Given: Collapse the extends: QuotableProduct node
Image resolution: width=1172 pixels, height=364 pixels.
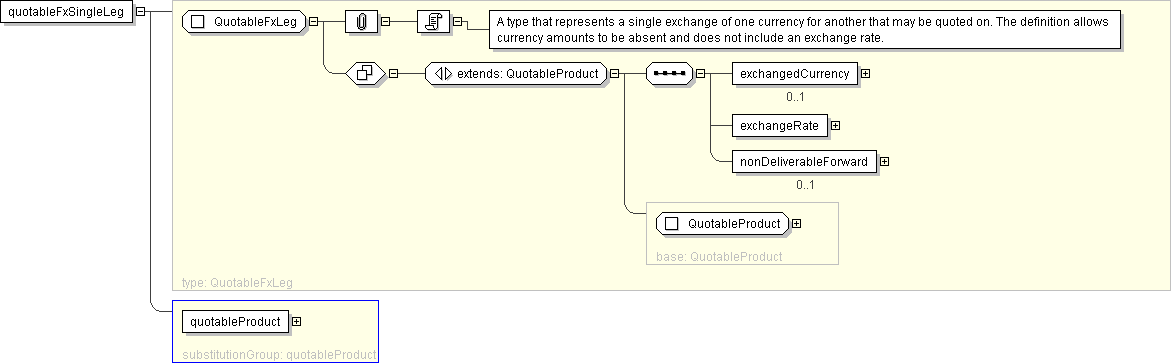Looking at the screenshot, I should click(x=614, y=73).
